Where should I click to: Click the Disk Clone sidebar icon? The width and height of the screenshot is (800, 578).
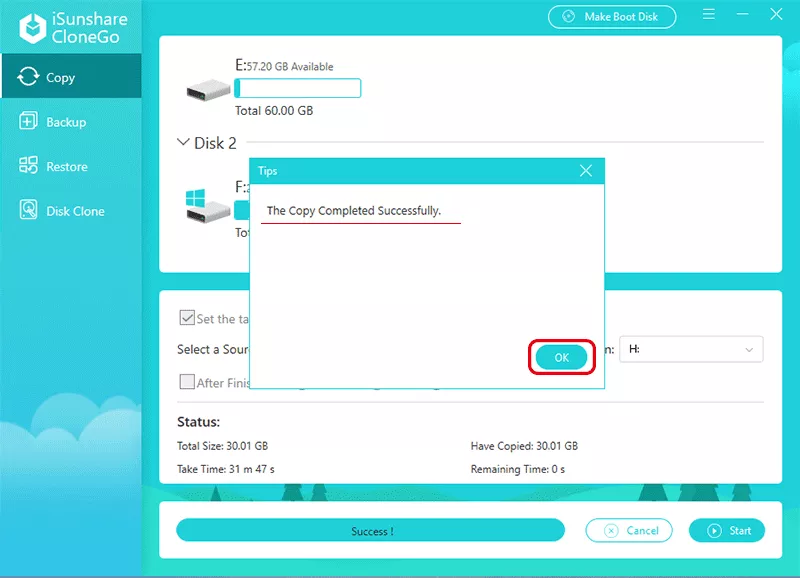click(28, 211)
